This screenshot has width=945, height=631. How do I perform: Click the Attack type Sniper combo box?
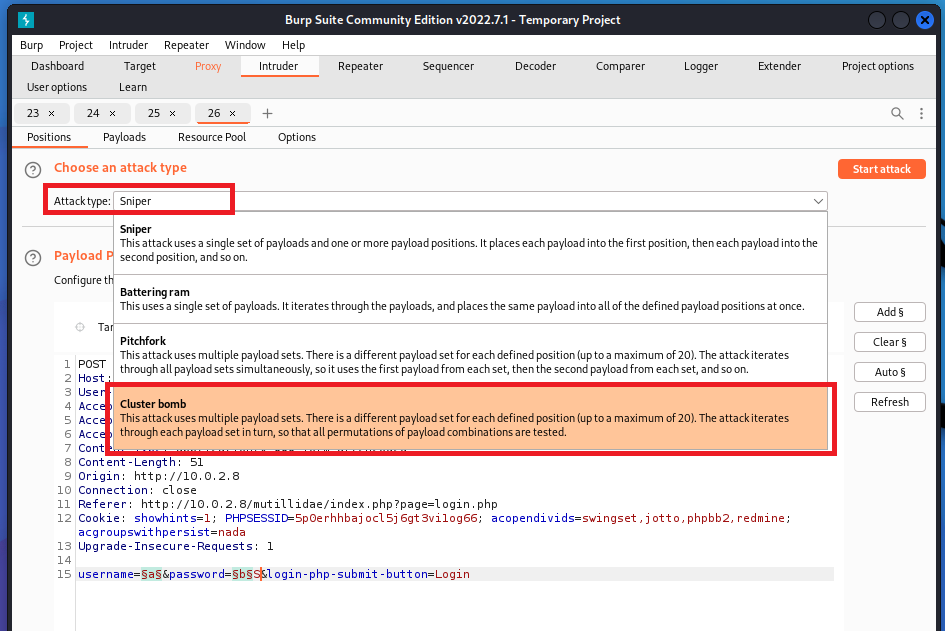470,201
